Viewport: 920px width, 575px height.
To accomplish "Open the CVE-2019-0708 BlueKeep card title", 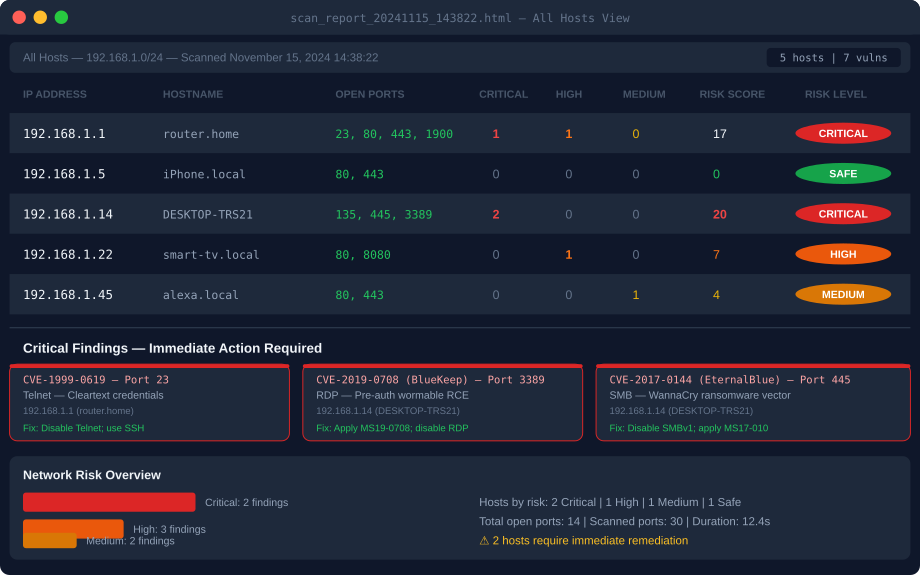I will coord(431,380).
